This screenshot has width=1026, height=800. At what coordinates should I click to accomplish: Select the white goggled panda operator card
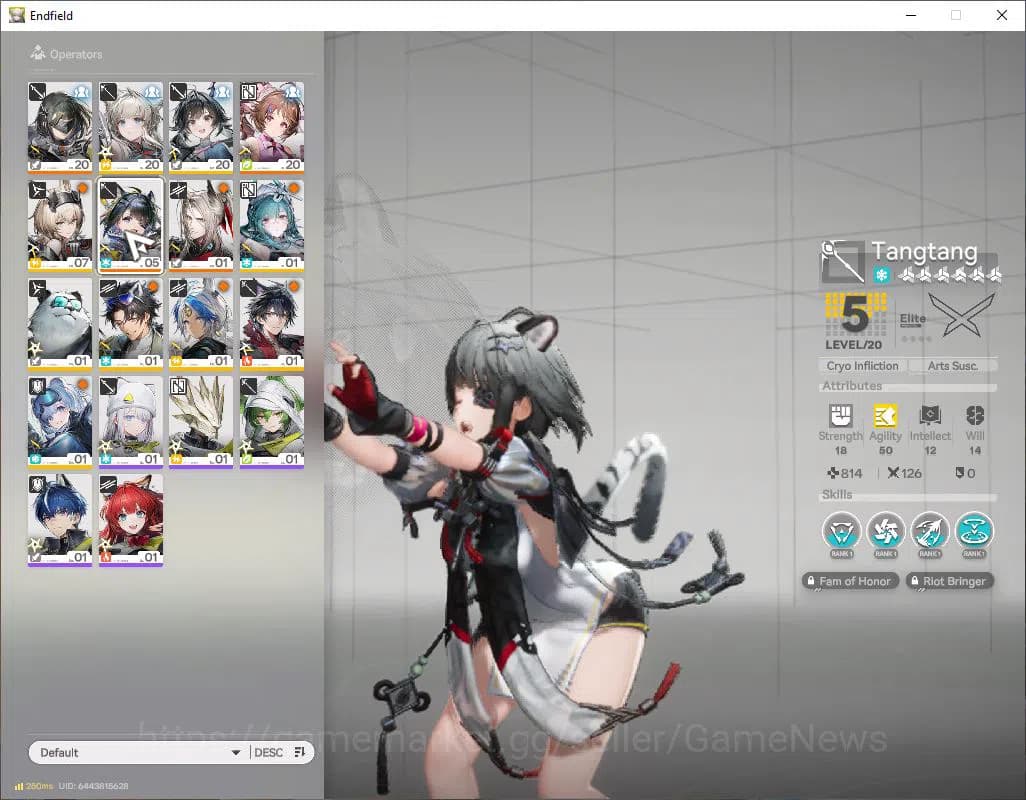[60, 323]
